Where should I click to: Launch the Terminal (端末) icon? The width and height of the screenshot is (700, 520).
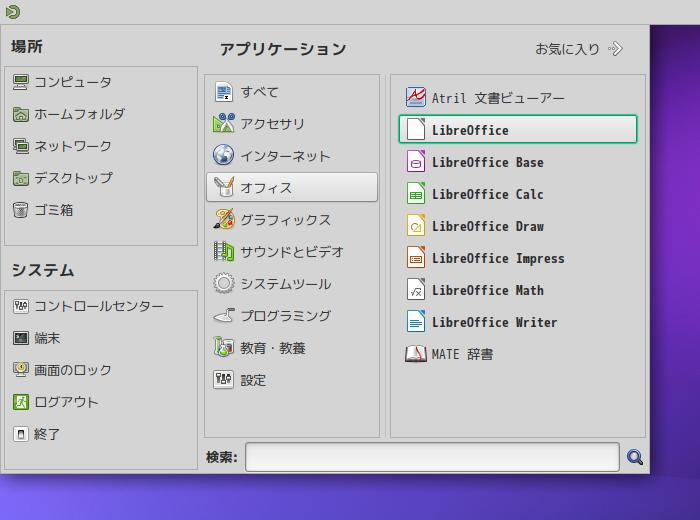tap(21, 338)
